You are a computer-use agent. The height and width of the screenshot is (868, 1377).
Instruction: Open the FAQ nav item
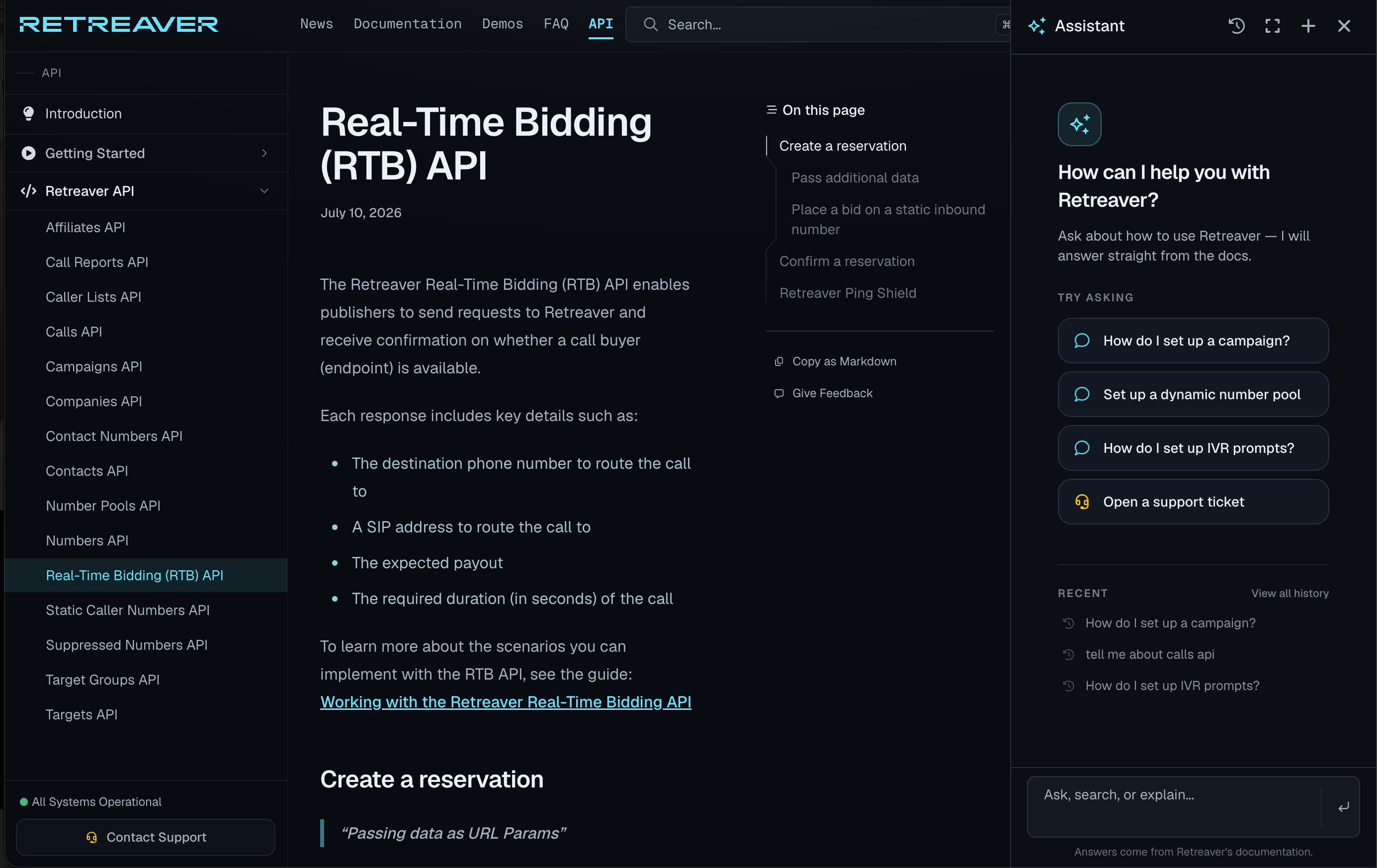(556, 24)
